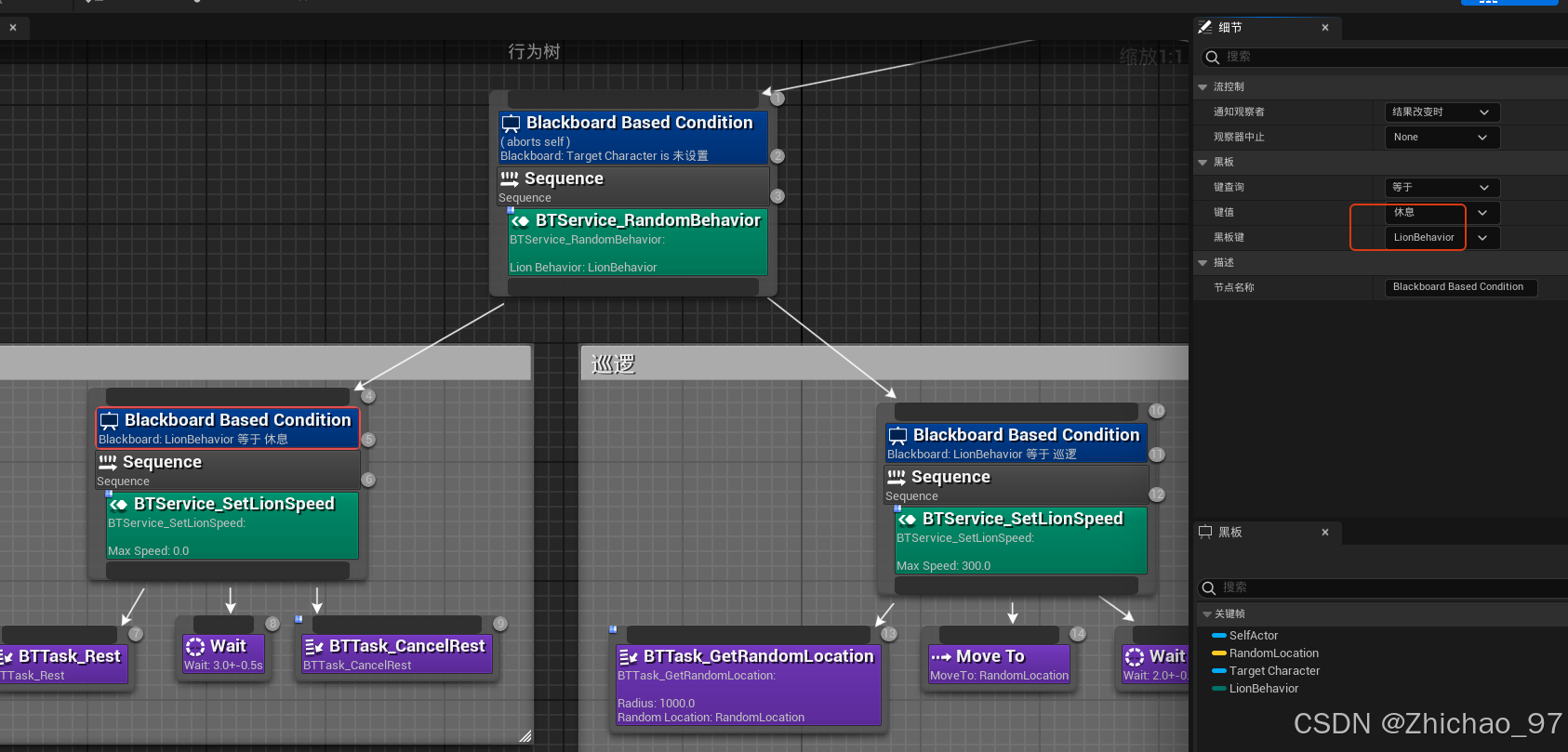Screen dimensions: 1568x752
Task: Click the BTService_SetLionSpeed icon with Max Speed 0.0
Action: [119, 505]
